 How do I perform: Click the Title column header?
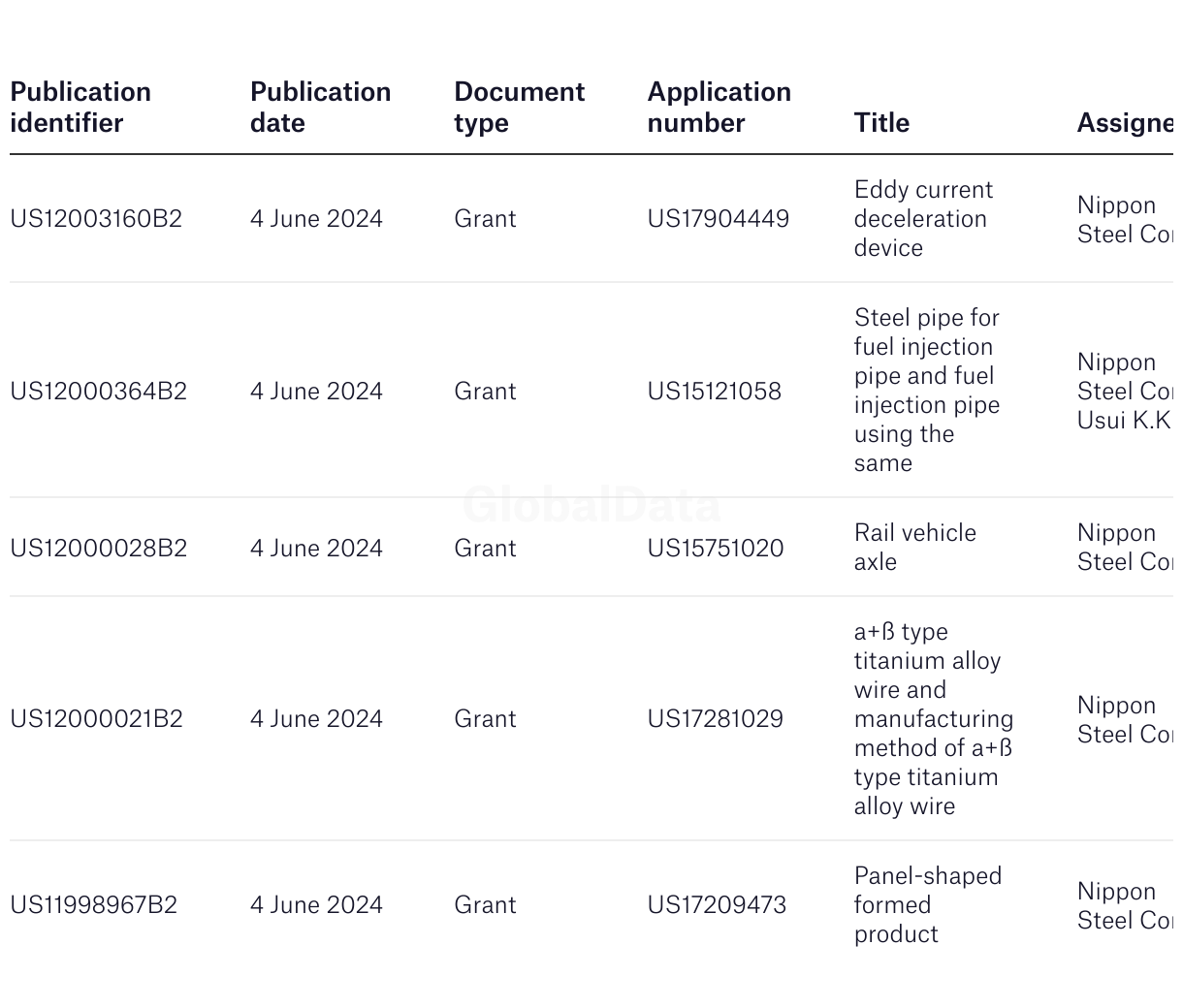(x=881, y=123)
